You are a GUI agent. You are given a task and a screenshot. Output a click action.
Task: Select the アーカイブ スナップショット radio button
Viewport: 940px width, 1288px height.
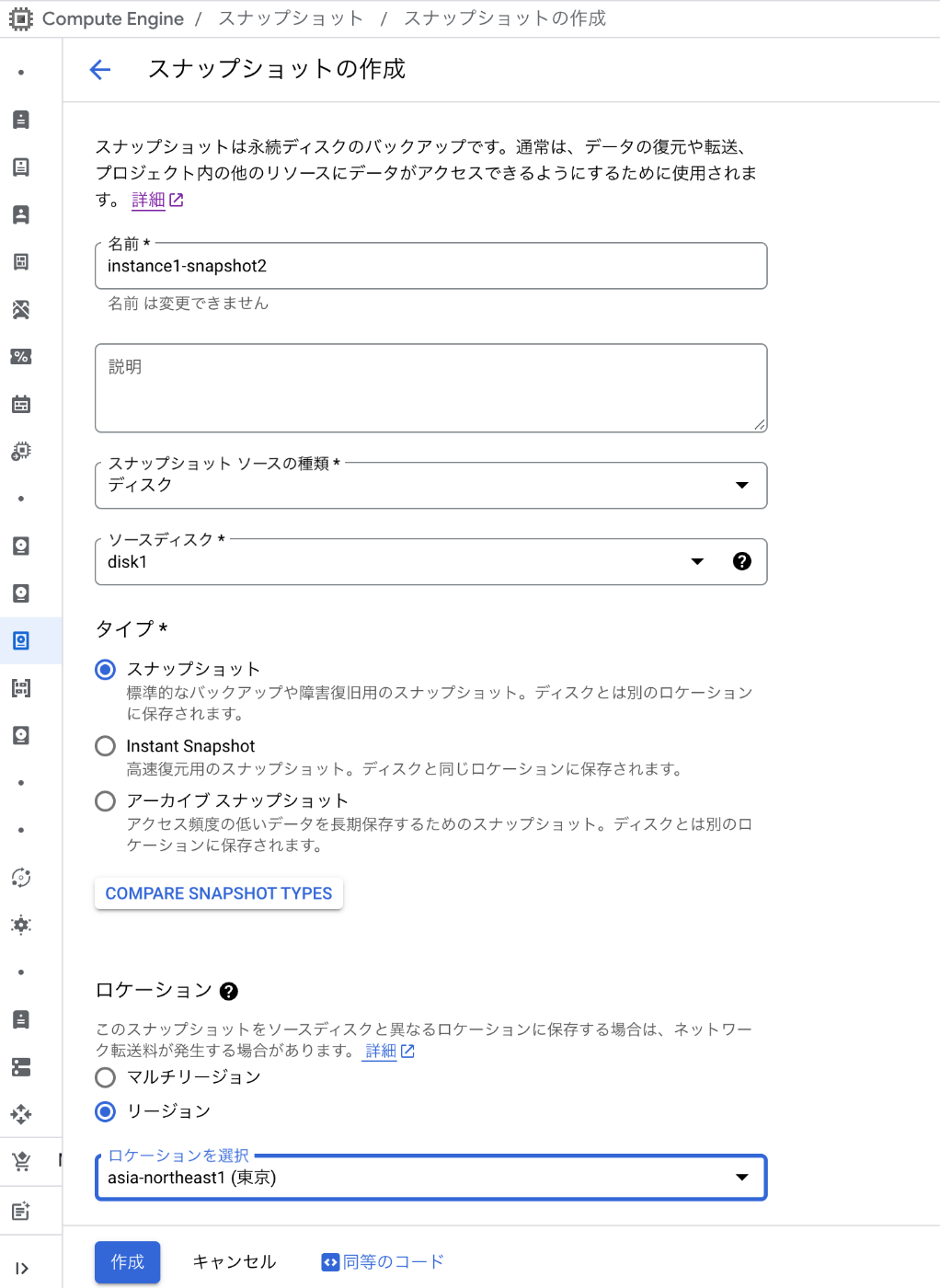[106, 801]
